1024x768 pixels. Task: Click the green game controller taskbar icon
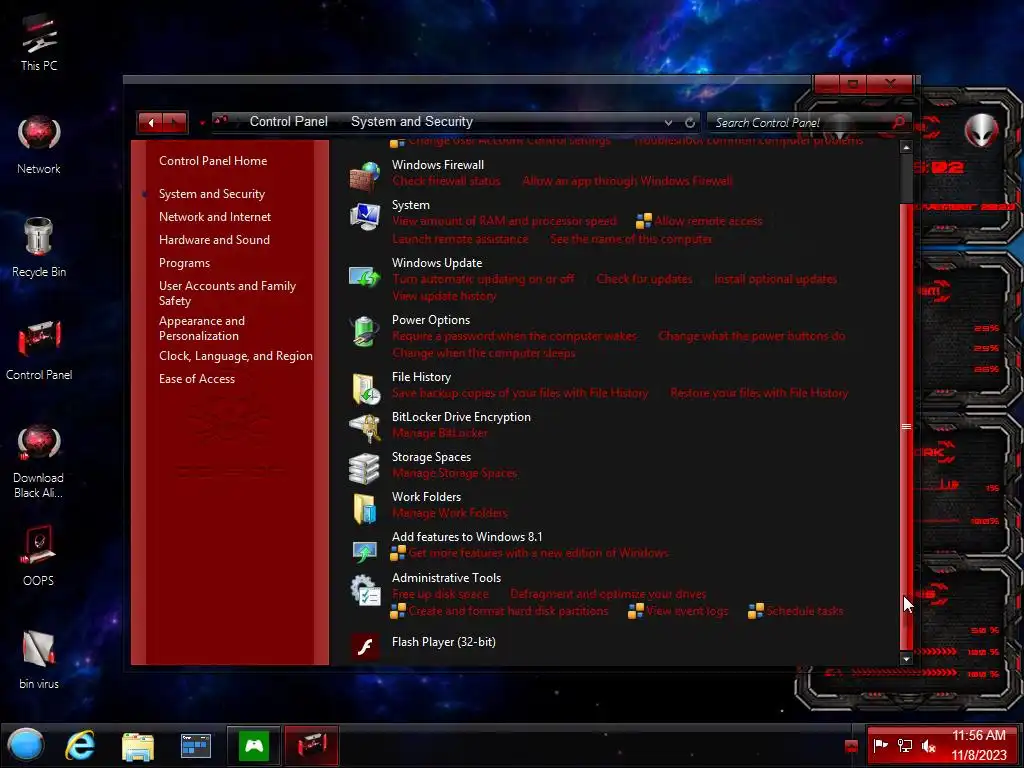pyautogui.click(x=254, y=745)
